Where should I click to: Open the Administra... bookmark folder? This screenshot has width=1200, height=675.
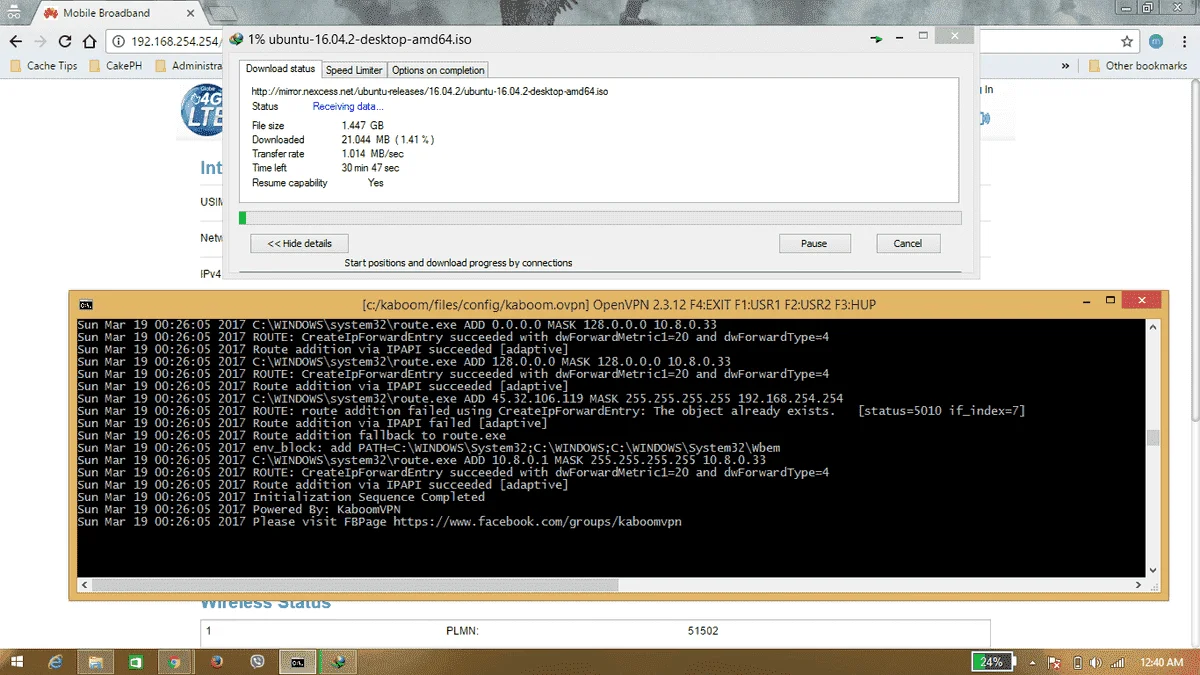[x=189, y=66]
